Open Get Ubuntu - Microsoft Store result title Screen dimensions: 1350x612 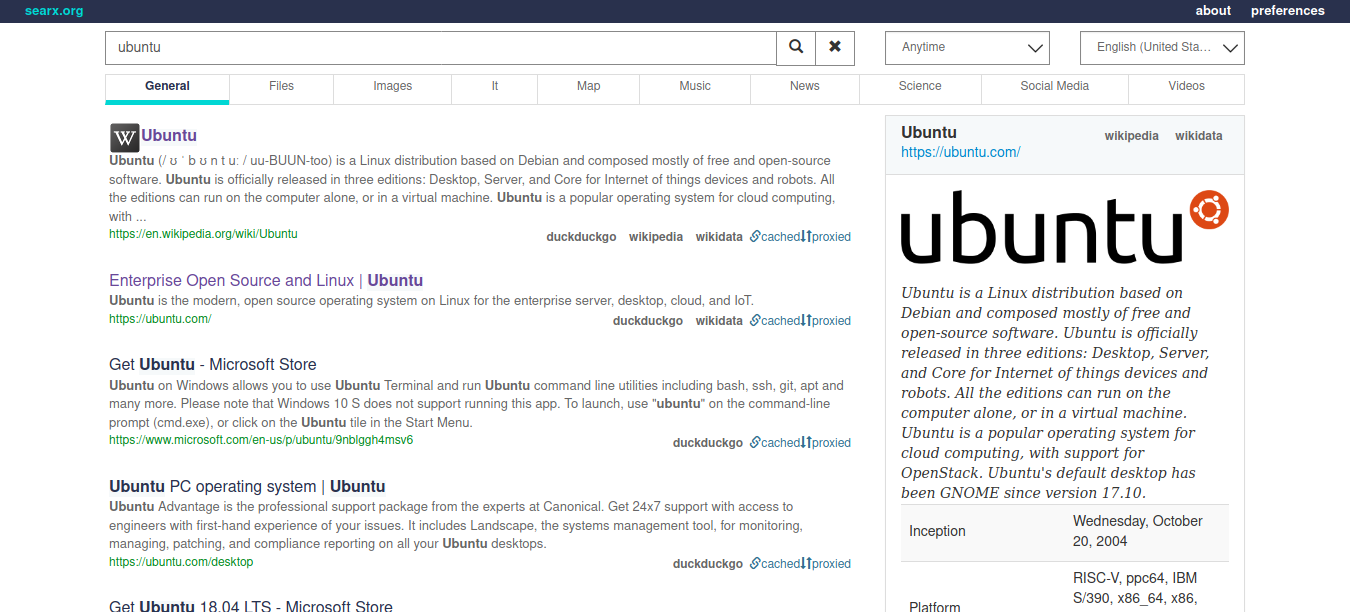tap(213, 365)
